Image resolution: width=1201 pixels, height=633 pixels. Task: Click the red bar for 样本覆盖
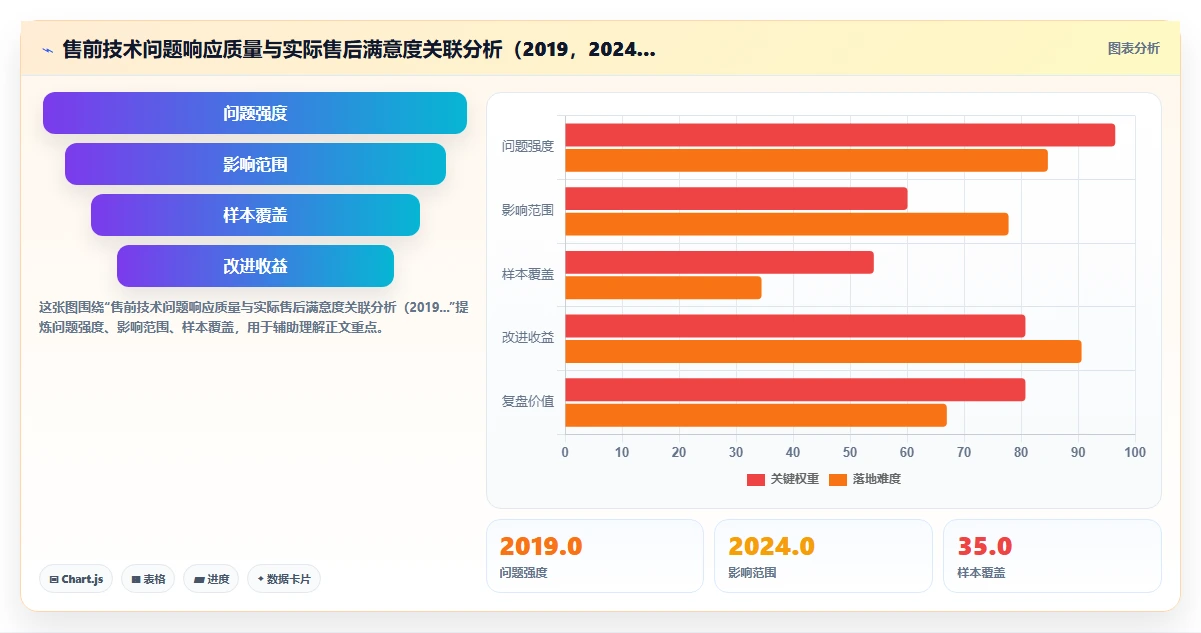(x=720, y=262)
